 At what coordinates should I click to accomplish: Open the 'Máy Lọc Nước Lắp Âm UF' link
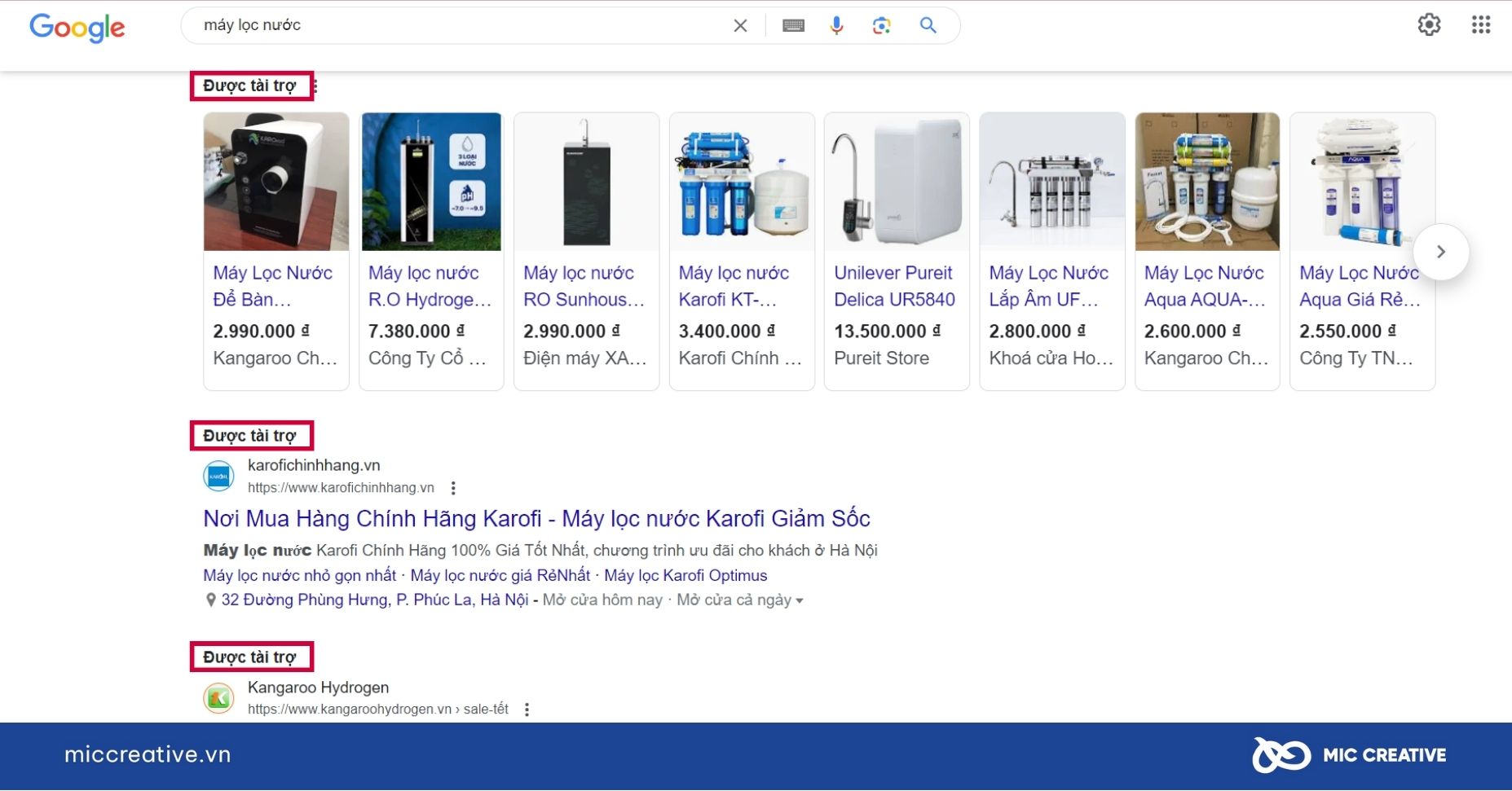coord(1048,286)
